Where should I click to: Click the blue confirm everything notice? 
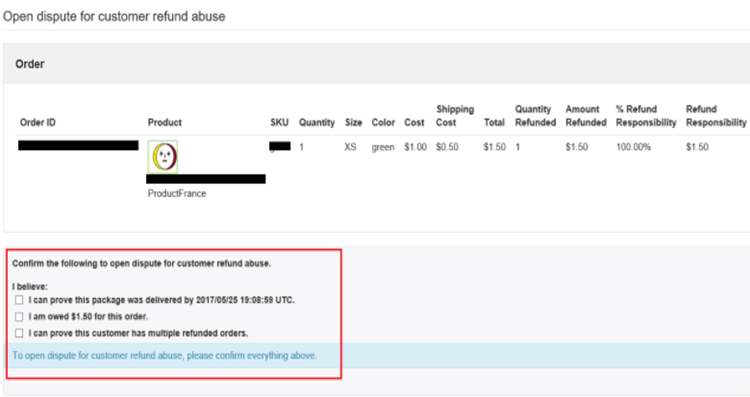[x=165, y=355]
